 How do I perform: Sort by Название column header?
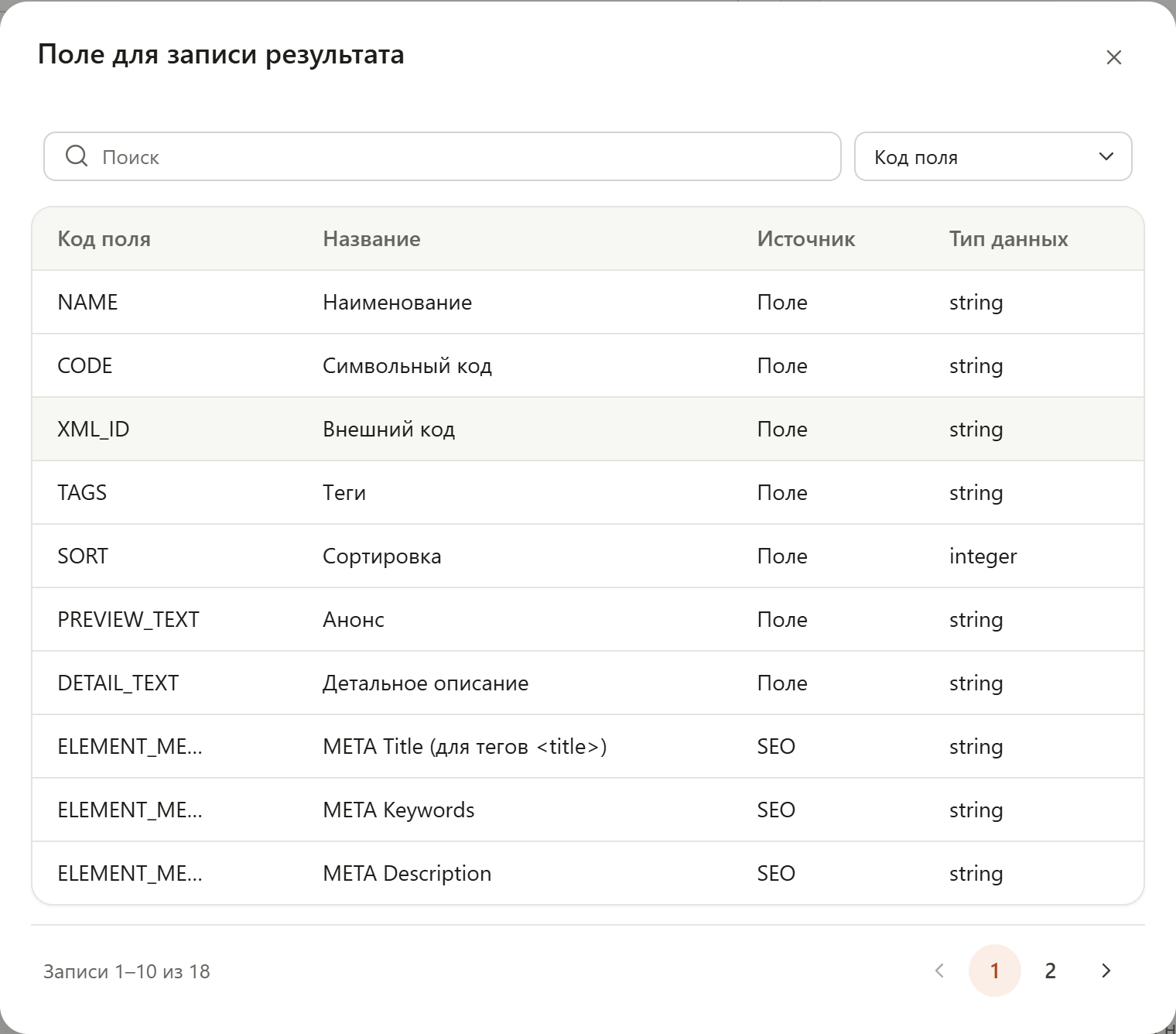coord(371,238)
